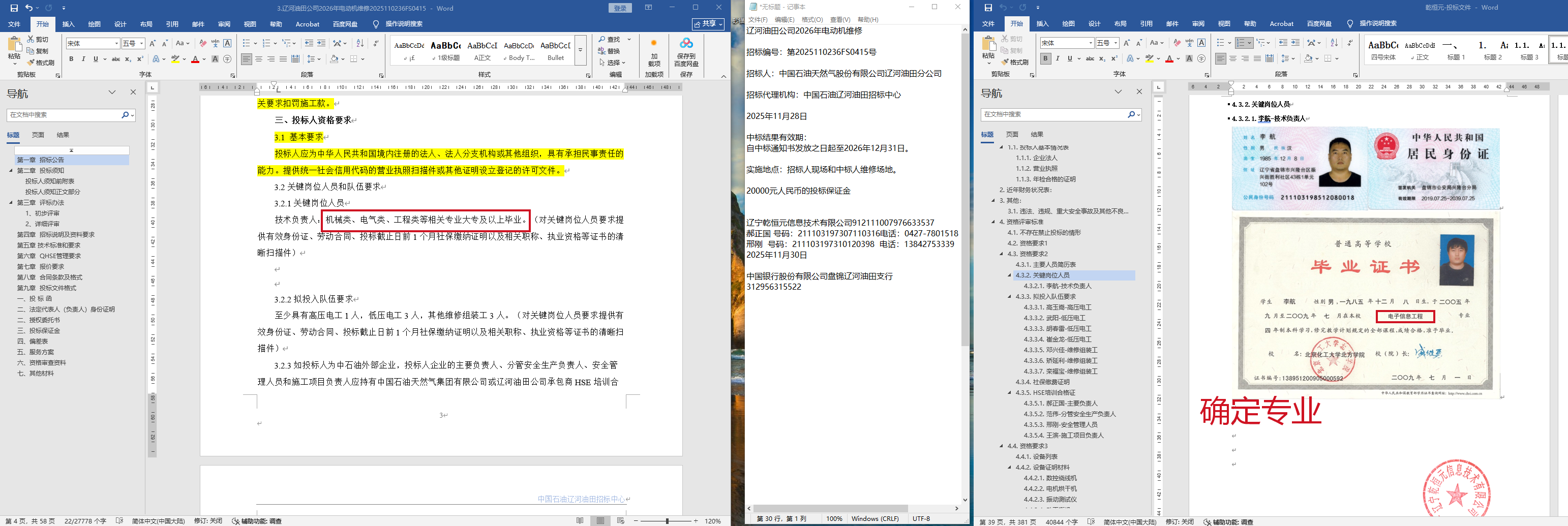The height and width of the screenshot is (526, 1568).
Task: Collapse 第三章 评标办法 in left navigation pane
Action: coord(11,202)
